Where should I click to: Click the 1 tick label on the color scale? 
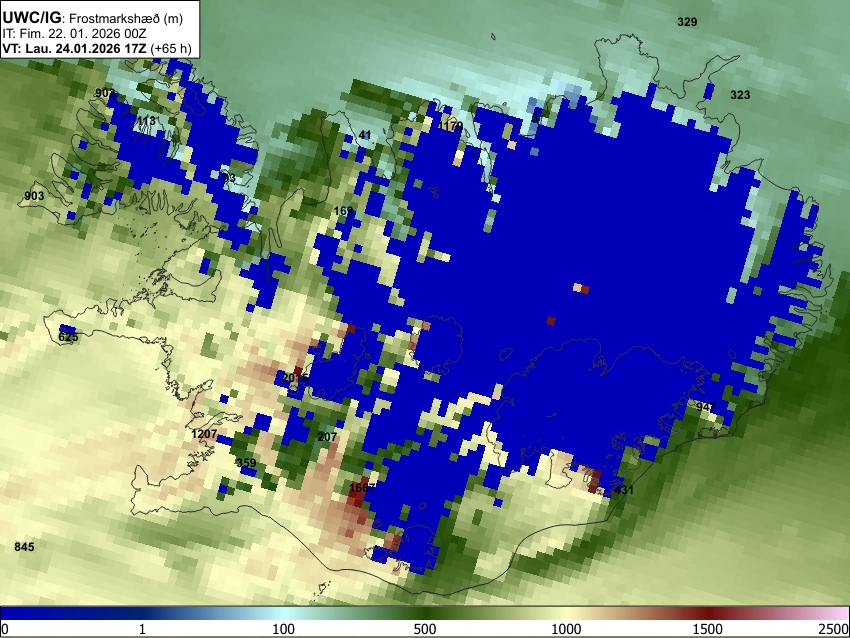tap(142, 629)
